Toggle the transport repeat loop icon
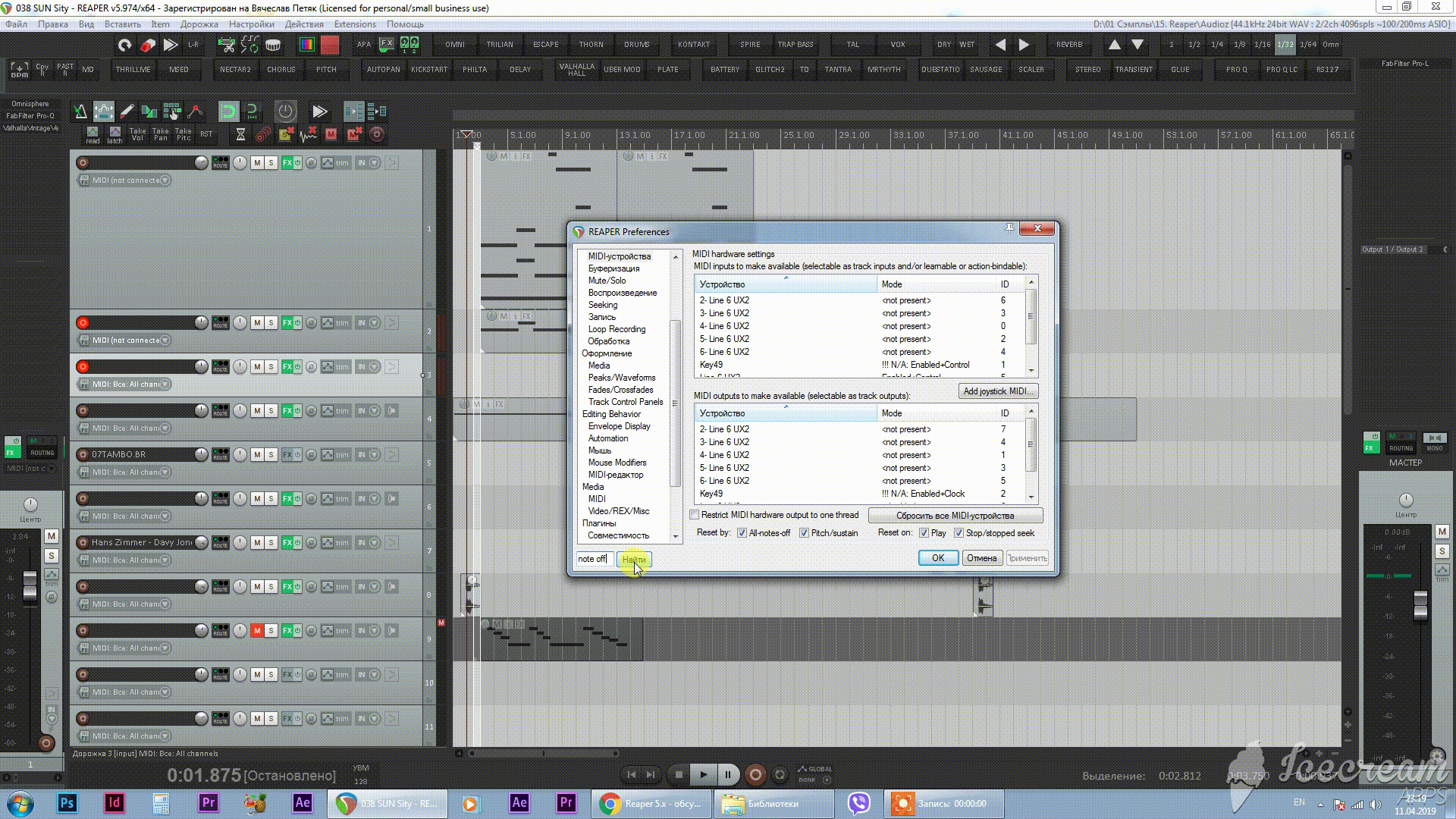 click(x=780, y=774)
